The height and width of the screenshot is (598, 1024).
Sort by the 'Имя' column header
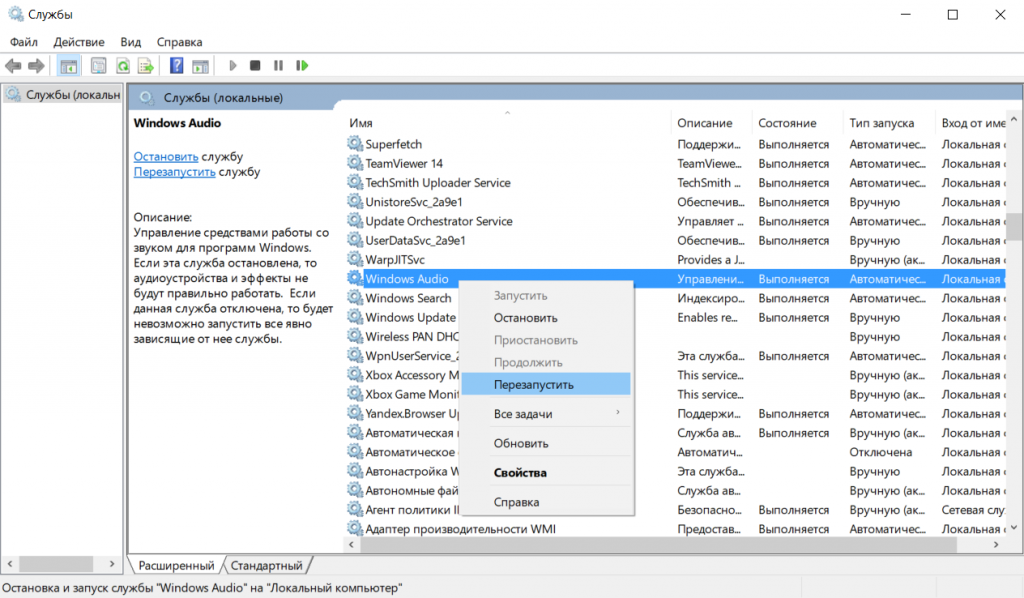[x=361, y=123]
